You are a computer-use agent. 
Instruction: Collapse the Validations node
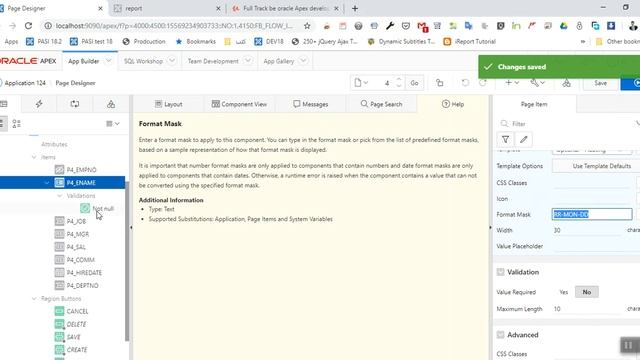coord(60,196)
